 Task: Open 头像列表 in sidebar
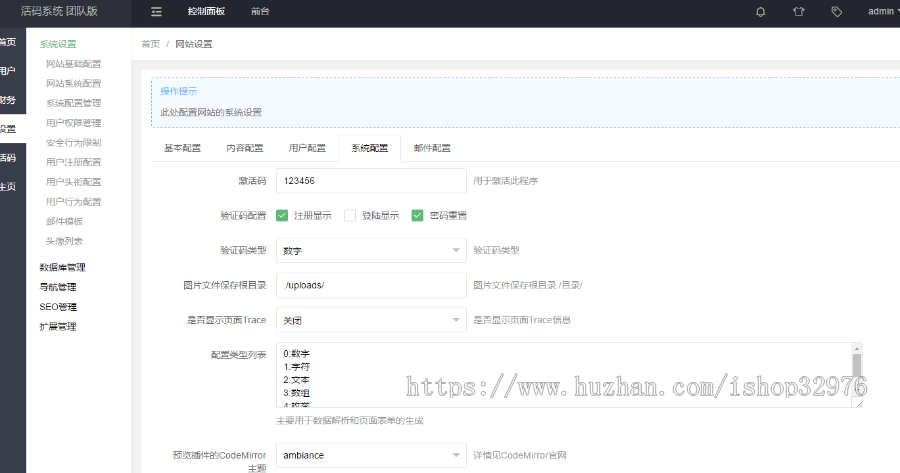pyautogui.click(x=64, y=241)
